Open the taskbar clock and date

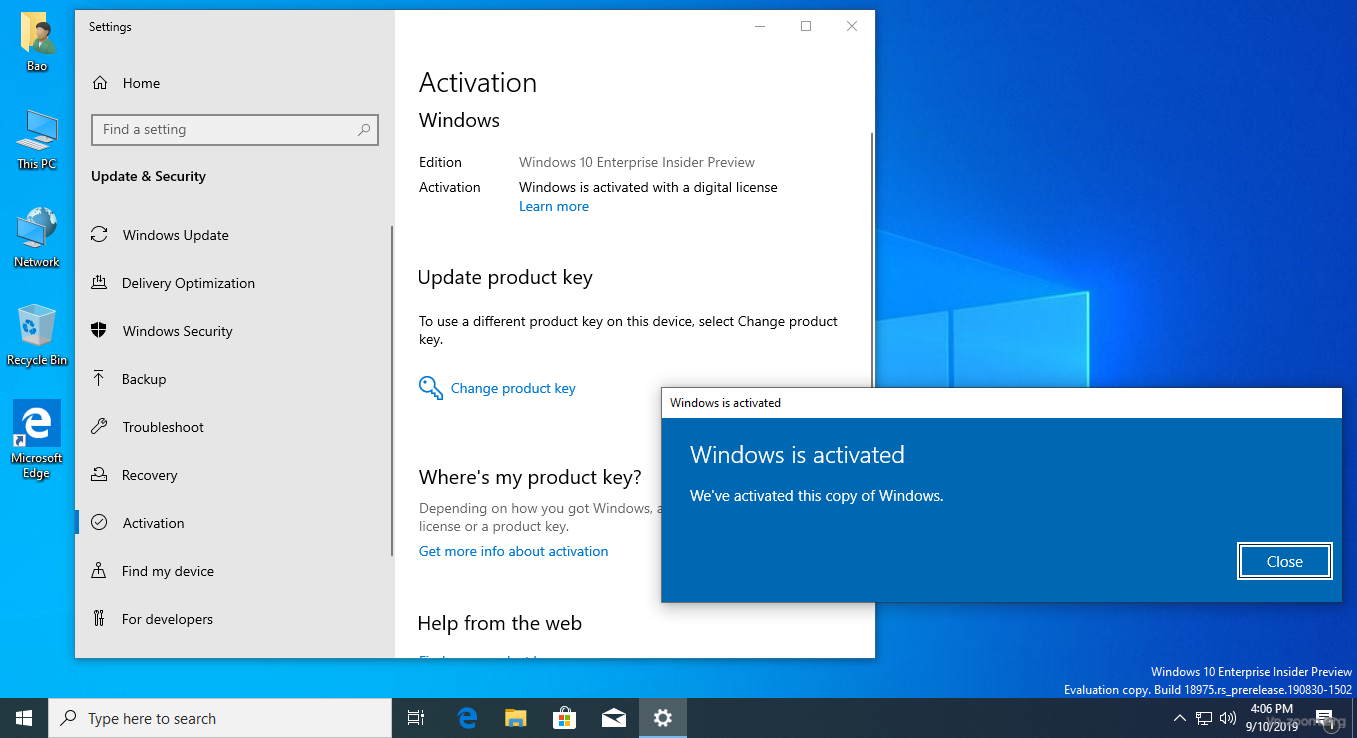(x=1270, y=718)
